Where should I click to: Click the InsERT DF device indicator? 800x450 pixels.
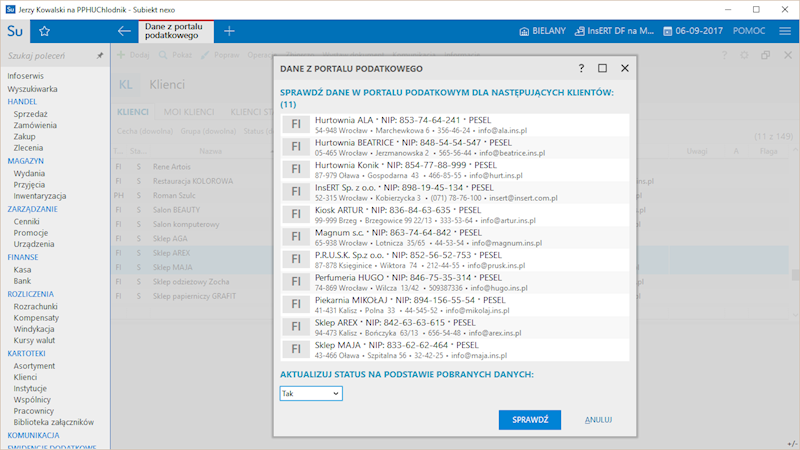pyautogui.click(x=614, y=31)
